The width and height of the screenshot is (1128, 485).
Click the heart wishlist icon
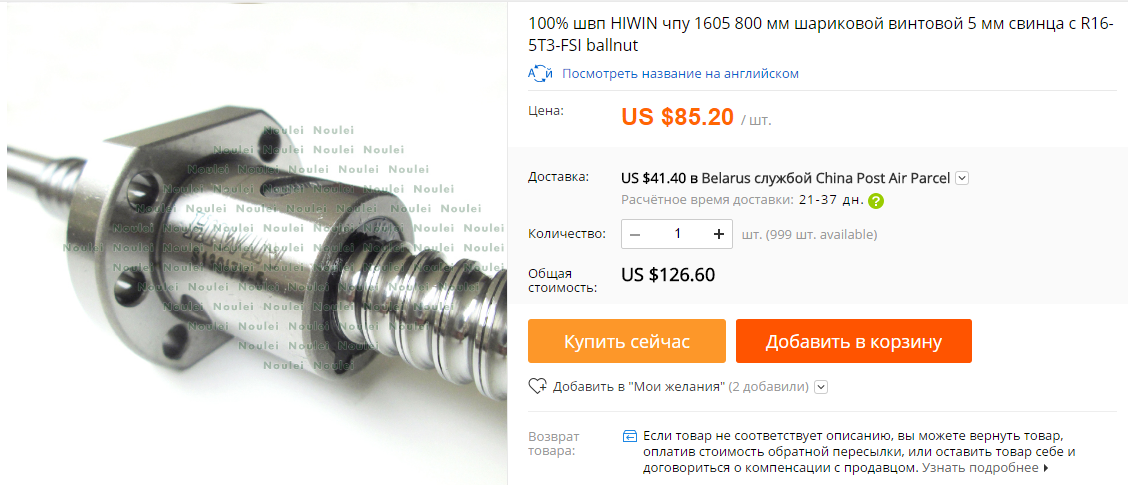538,386
